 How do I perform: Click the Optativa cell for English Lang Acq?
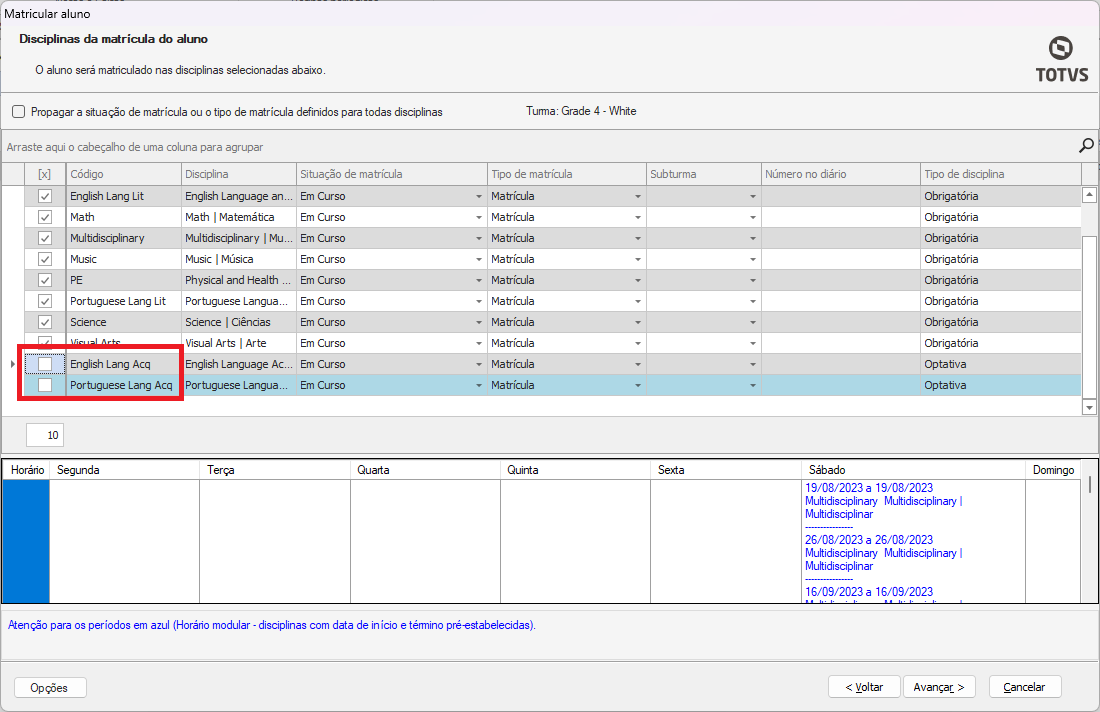1000,365
